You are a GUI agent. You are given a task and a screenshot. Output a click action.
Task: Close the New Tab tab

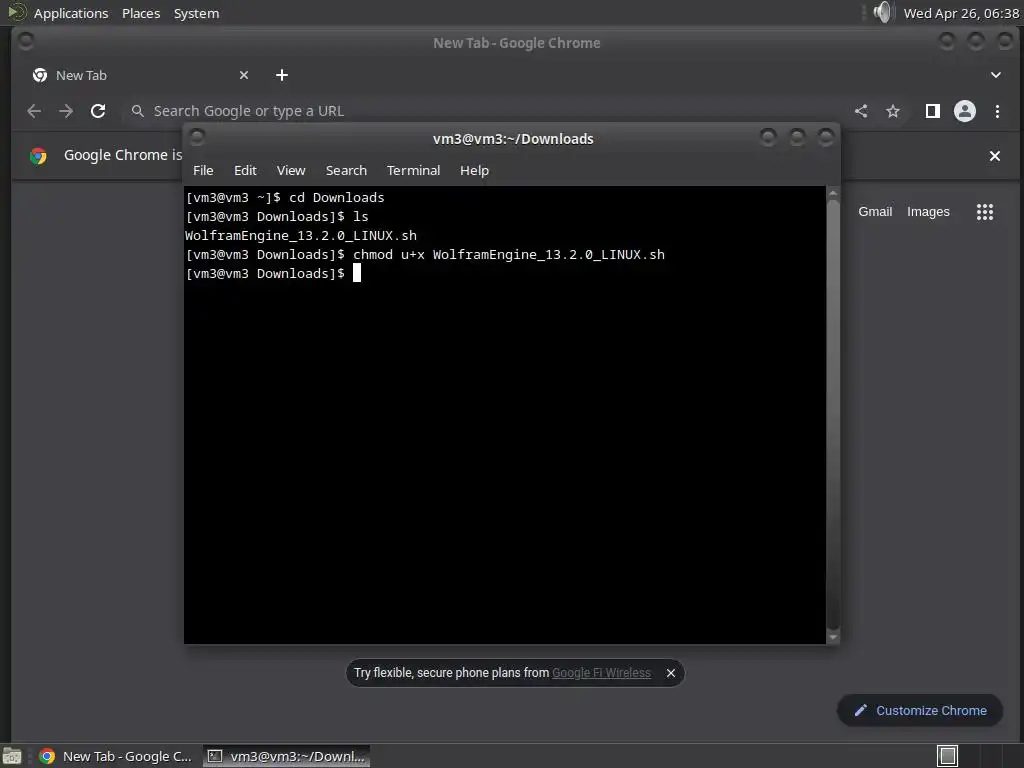pyautogui.click(x=244, y=75)
